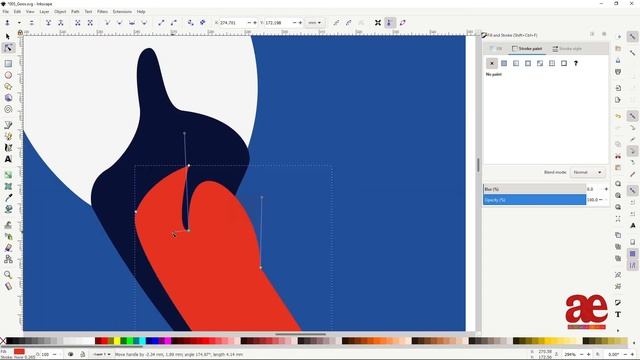Click the X coordinate input field

click(x=233, y=23)
